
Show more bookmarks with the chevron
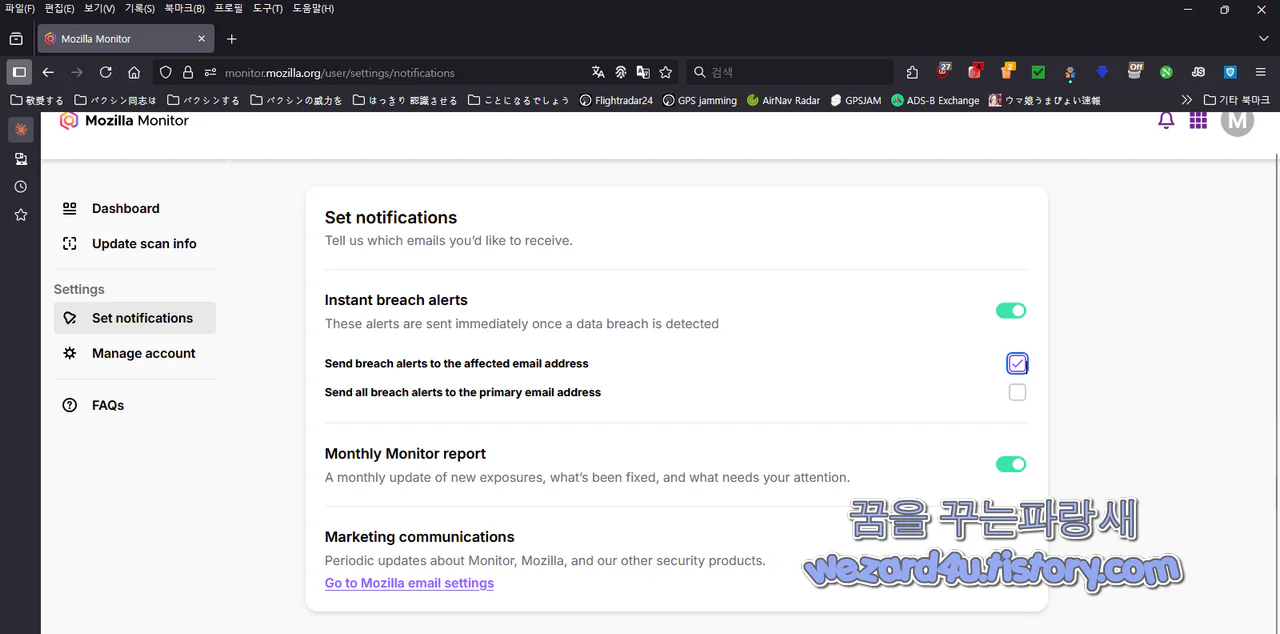pyautogui.click(x=1186, y=100)
